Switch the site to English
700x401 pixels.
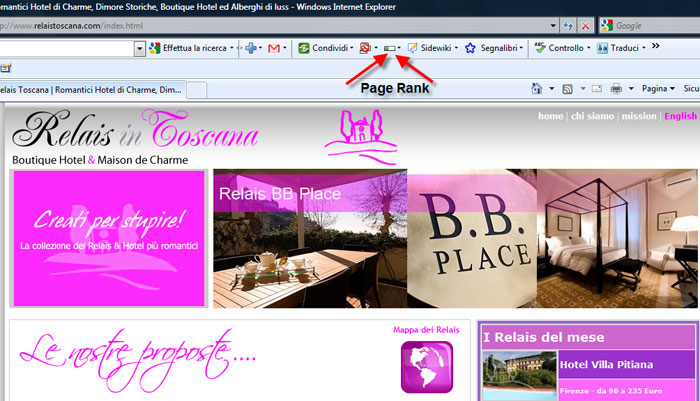click(680, 117)
